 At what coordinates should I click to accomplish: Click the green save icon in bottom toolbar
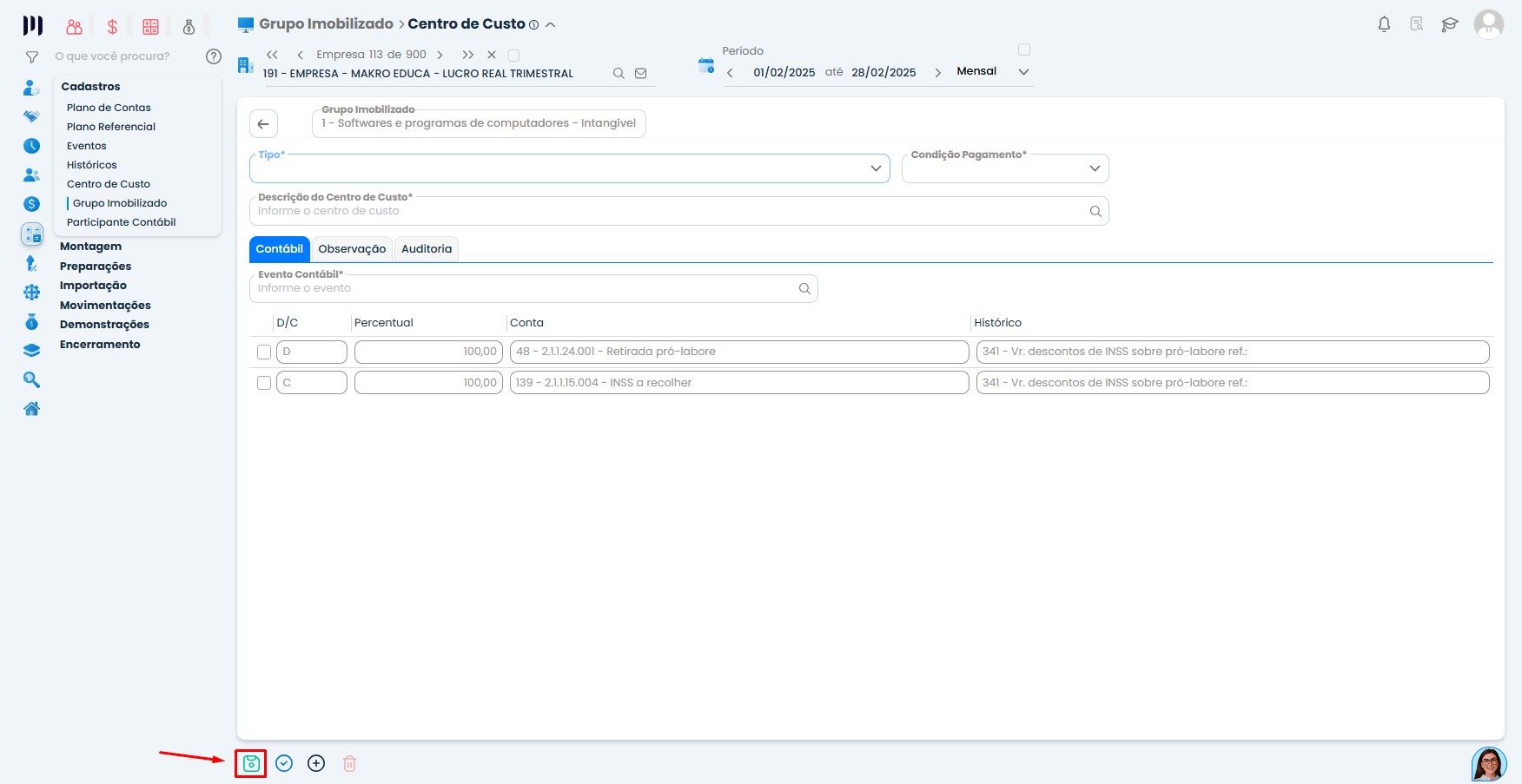pyautogui.click(x=250, y=763)
